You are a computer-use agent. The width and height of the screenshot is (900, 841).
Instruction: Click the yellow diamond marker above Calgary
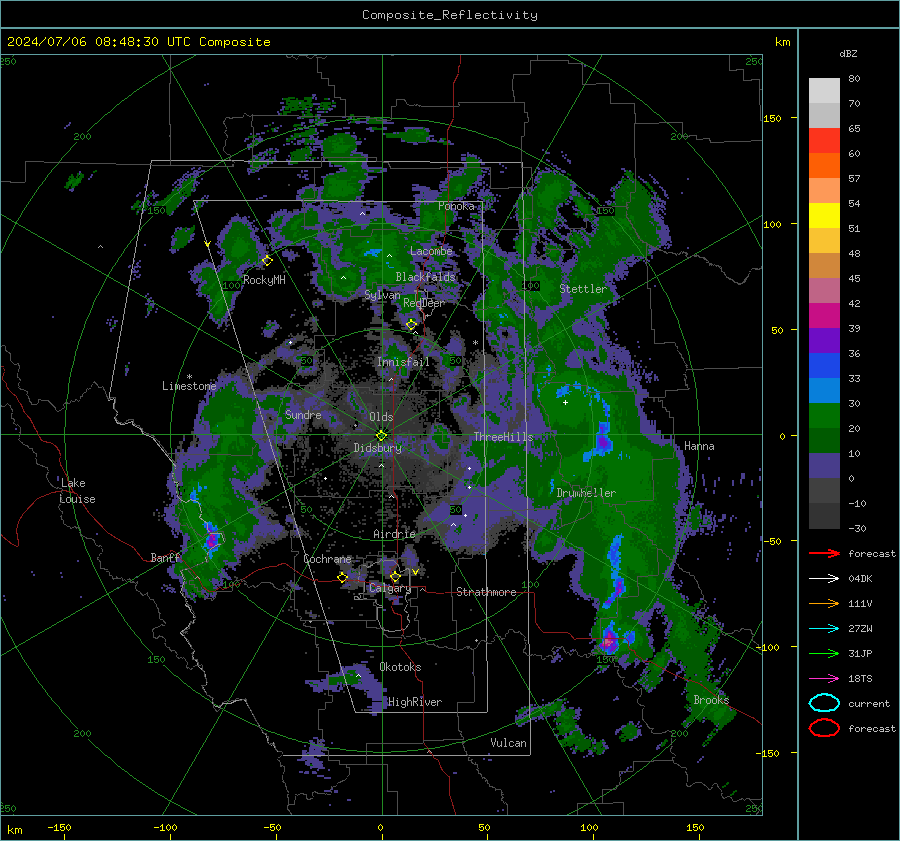click(395, 576)
